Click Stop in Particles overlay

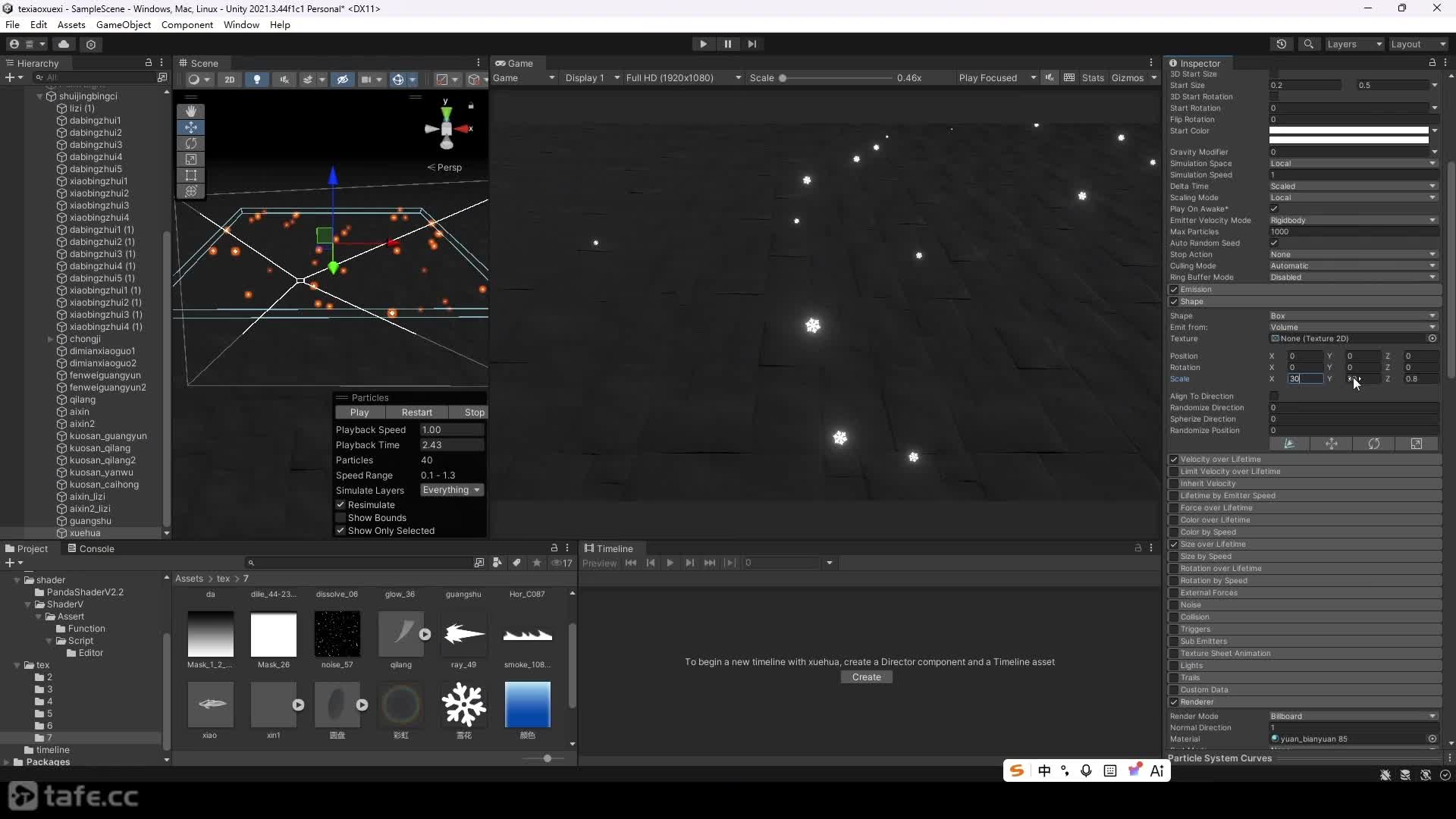click(x=474, y=413)
